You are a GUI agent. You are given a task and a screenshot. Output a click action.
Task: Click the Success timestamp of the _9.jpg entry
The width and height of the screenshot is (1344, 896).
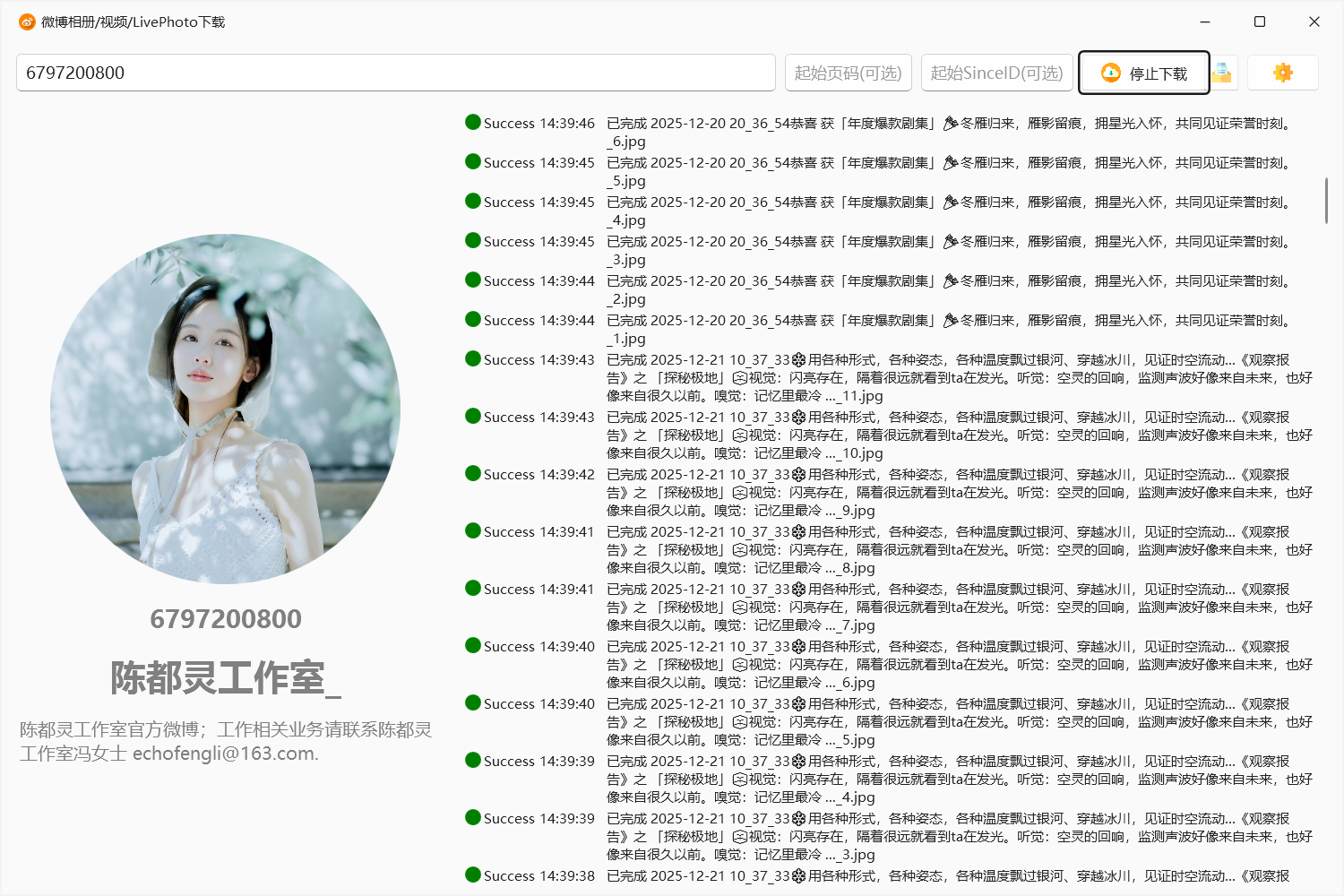pos(539,475)
